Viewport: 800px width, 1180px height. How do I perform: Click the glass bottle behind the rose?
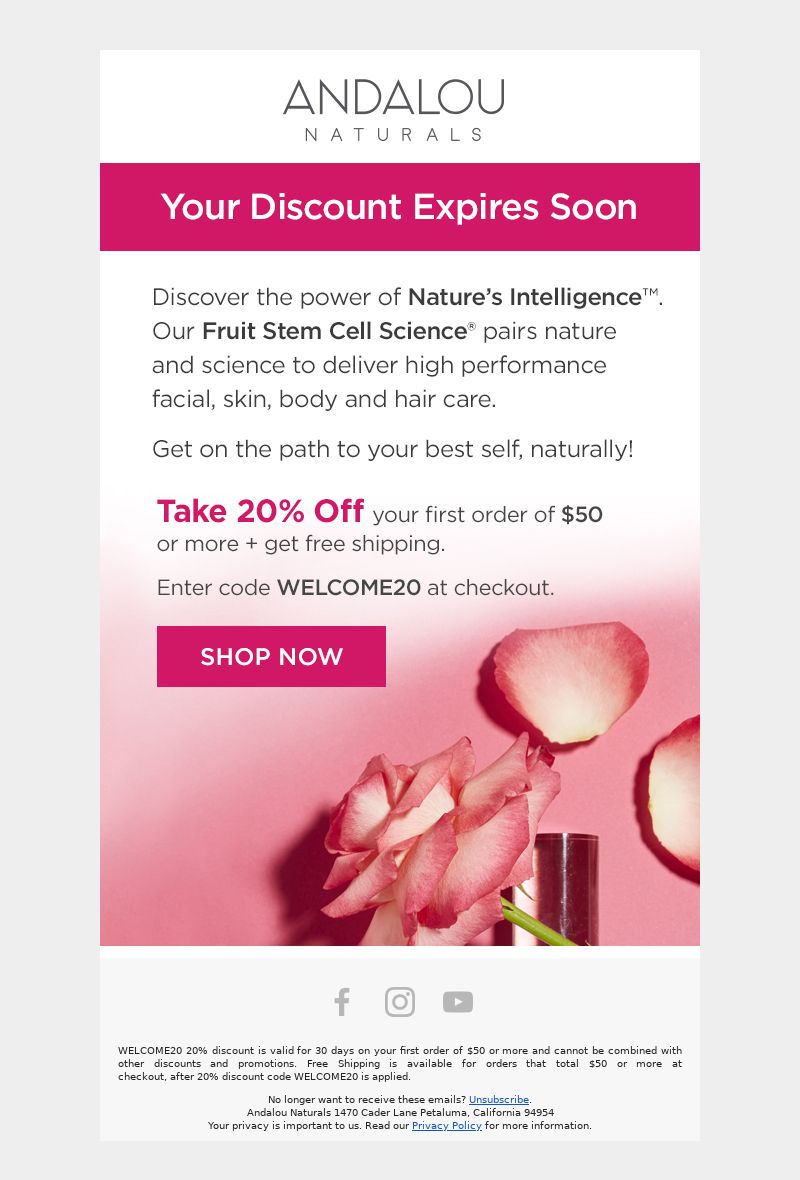[x=566, y=888]
